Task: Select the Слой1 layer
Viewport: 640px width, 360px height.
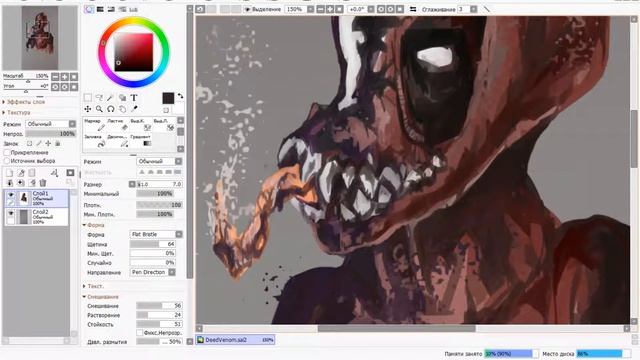Action: point(37,198)
